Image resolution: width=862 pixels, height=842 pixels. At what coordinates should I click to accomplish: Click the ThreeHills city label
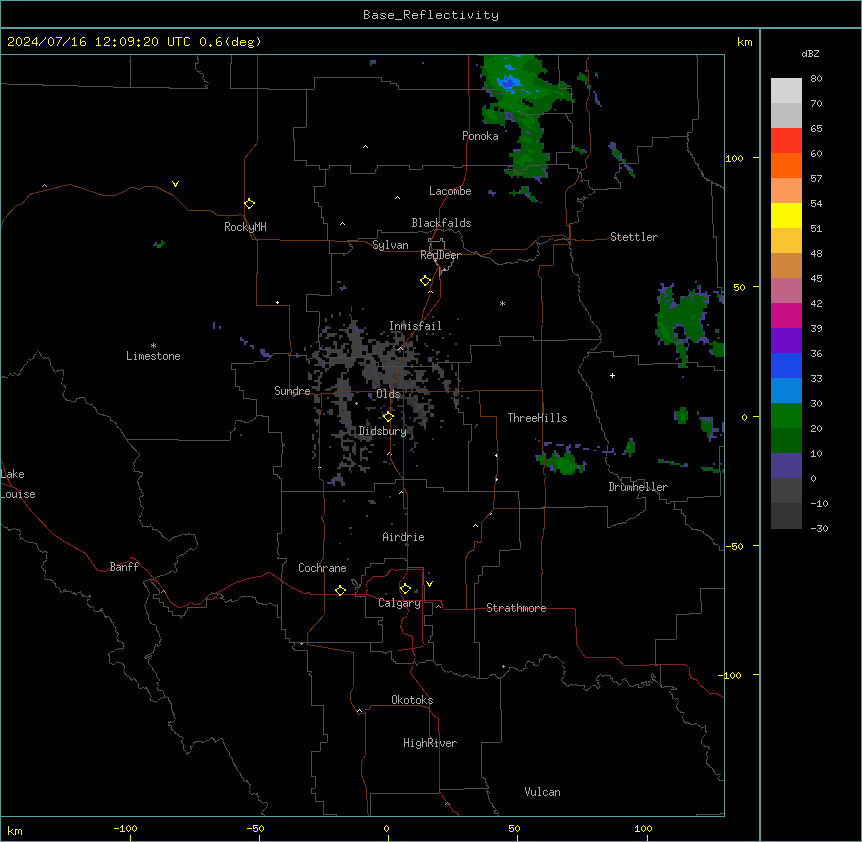537,418
